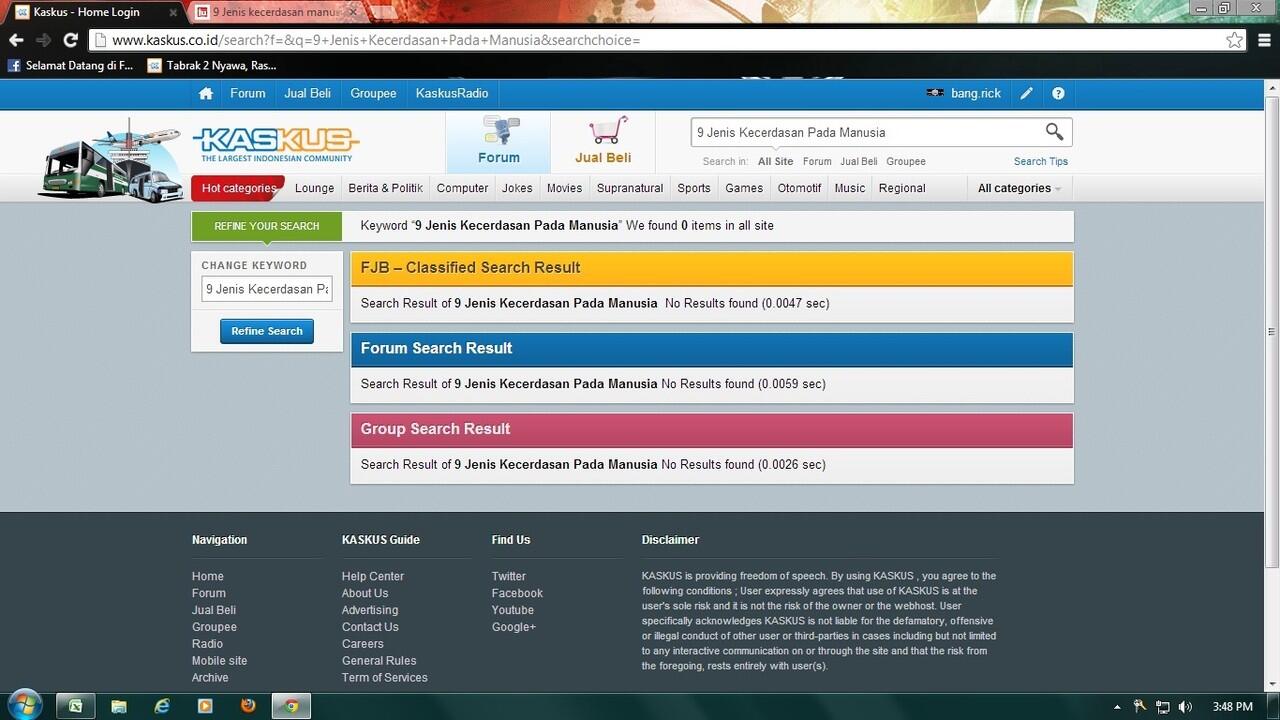Screen dimensions: 1280x720
Task: Click the pencil create-post icon
Action: tap(1026, 93)
